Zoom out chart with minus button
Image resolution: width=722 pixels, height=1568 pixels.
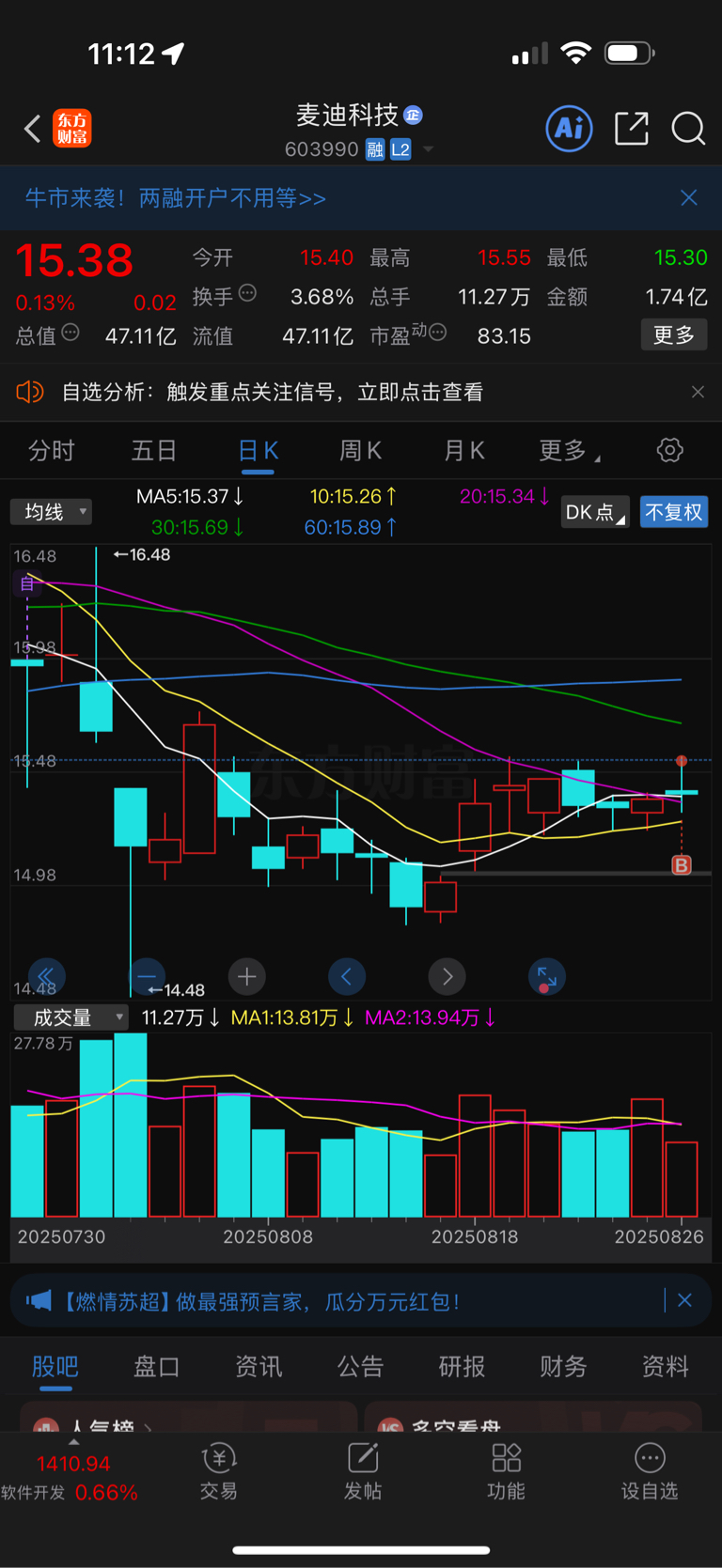coord(147,977)
